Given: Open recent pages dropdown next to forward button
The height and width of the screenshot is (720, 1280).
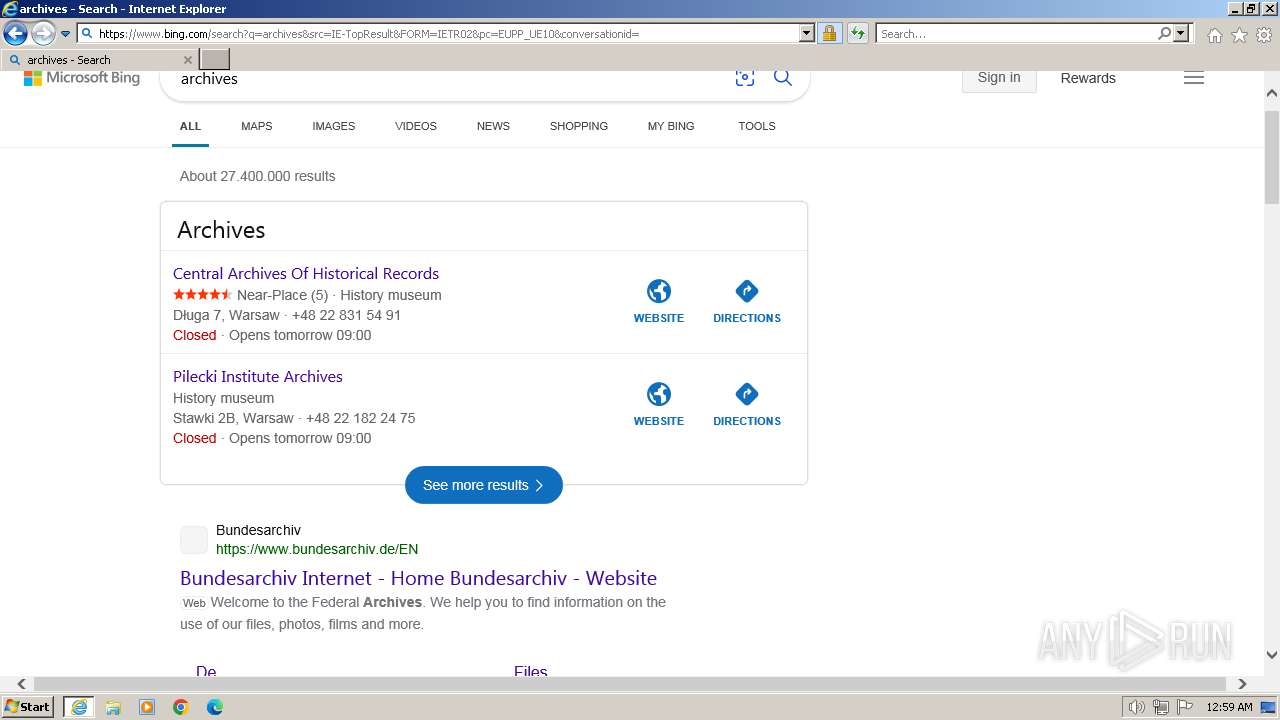Looking at the screenshot, I should coord(66,34).
